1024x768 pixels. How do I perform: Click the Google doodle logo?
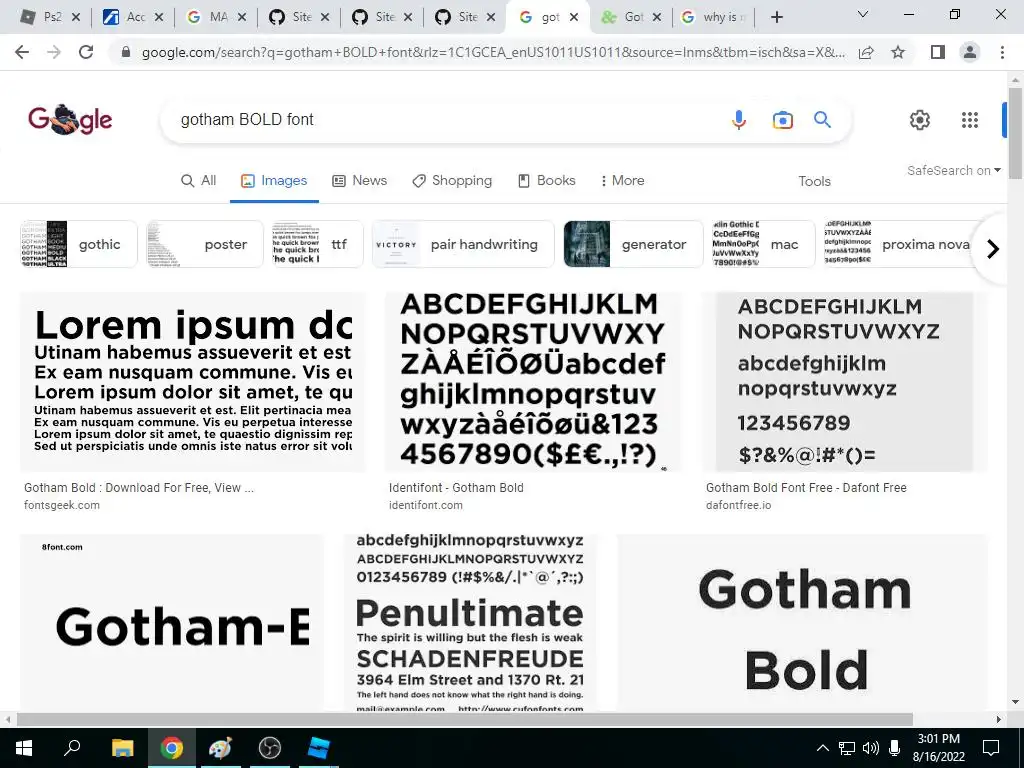[x=70, y=120]
